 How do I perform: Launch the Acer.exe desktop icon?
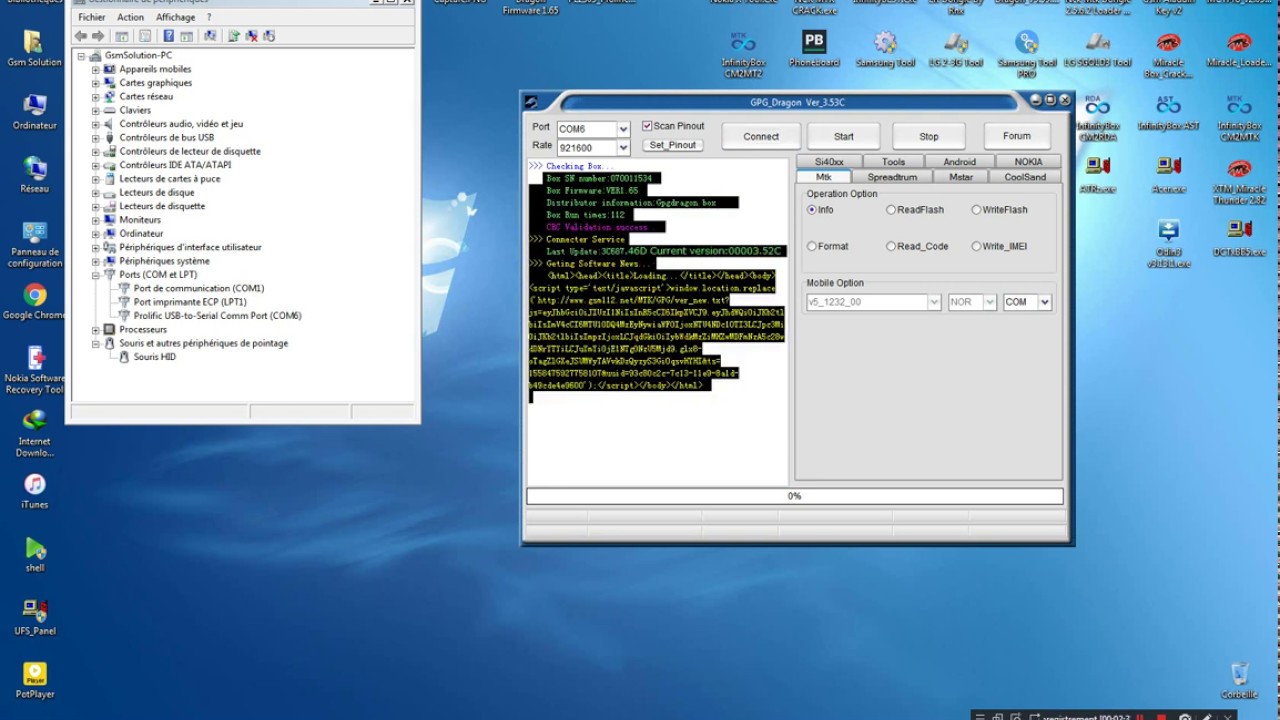click(1168, 175)
